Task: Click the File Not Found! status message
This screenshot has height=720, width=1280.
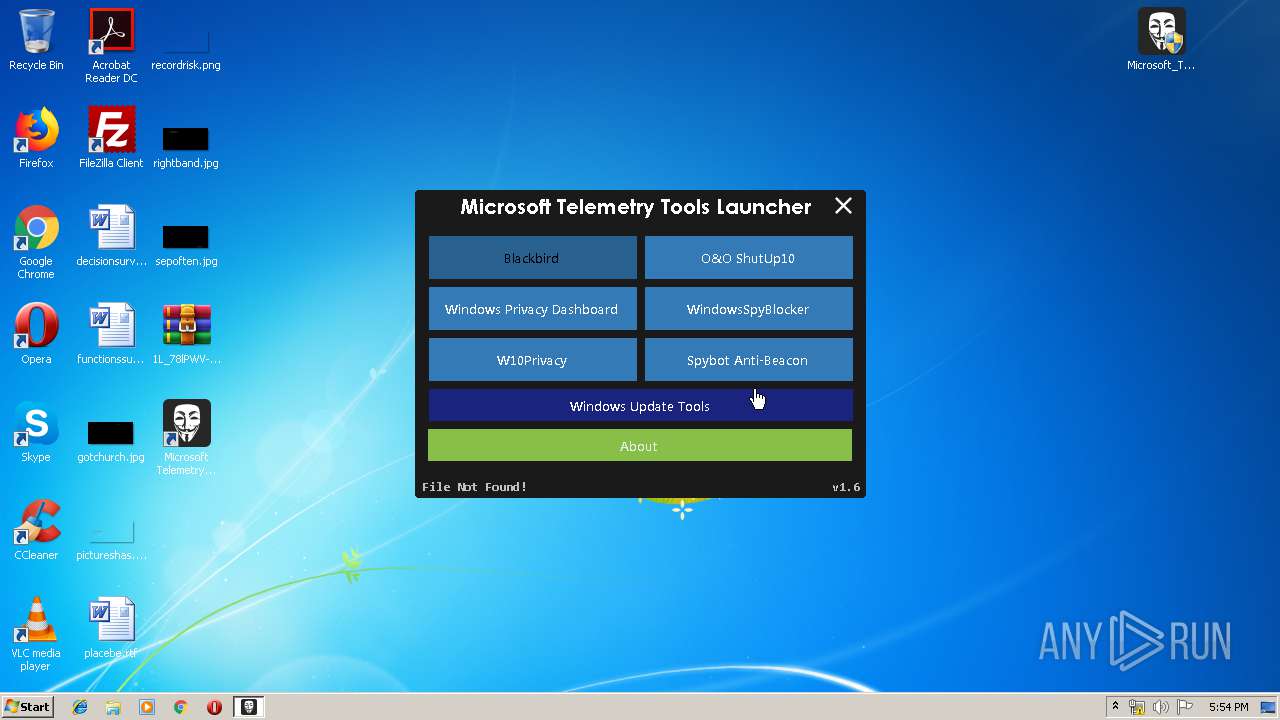Action: pyautogui.click(x=474, y=487)
